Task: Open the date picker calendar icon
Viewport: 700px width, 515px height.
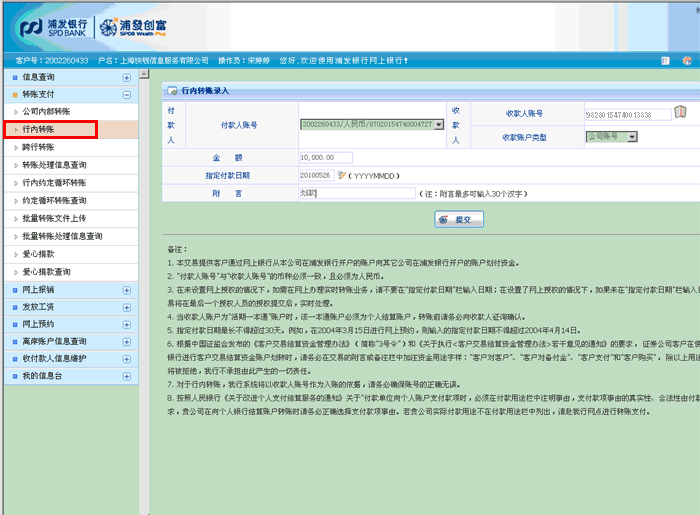Action: pos(342,175)
